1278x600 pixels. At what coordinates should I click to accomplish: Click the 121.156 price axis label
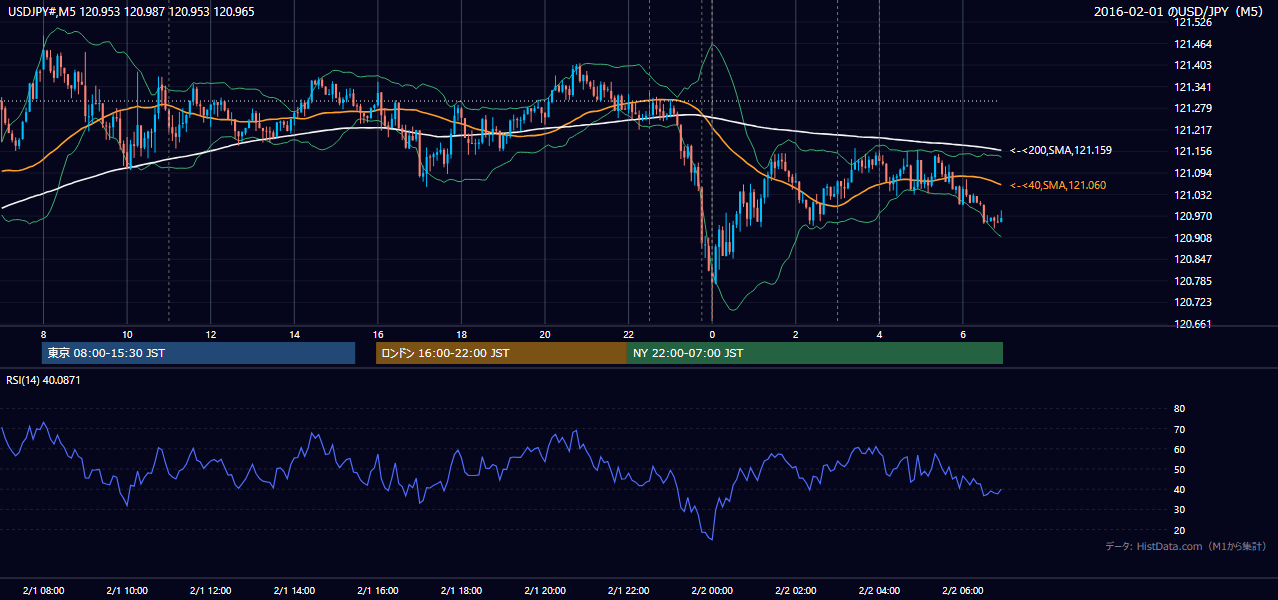tap(1192, 151)
